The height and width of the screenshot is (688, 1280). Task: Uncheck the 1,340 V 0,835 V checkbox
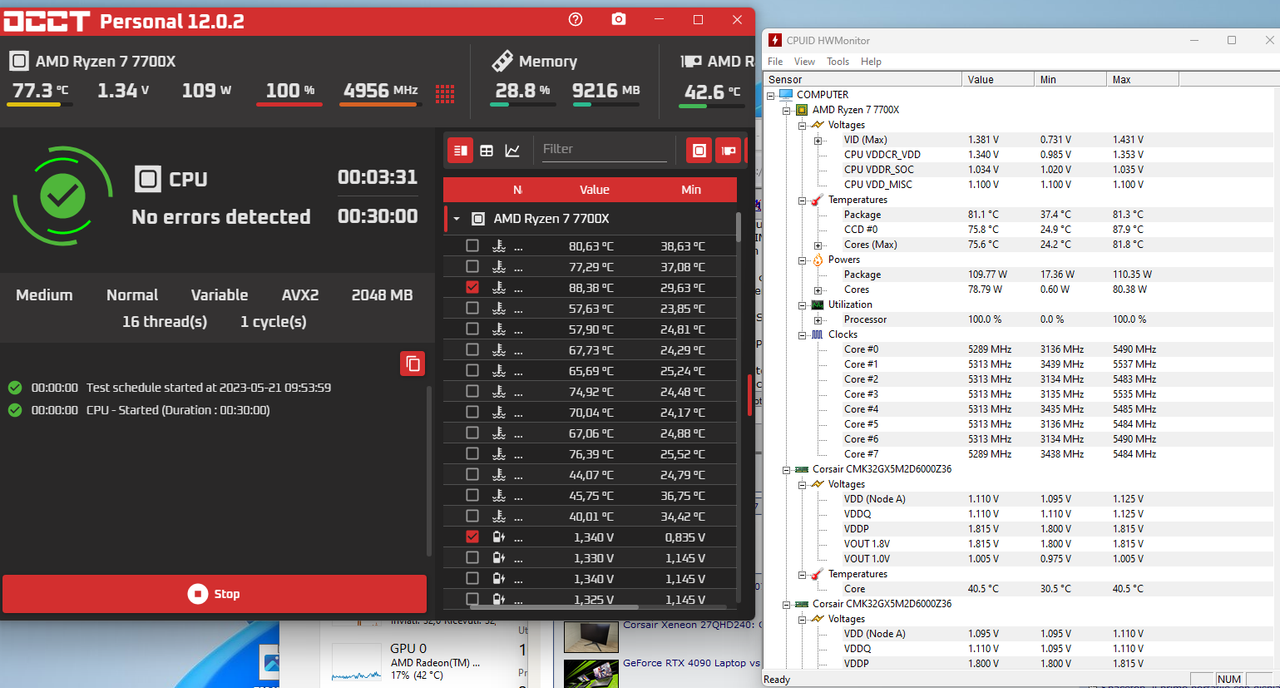472,537
